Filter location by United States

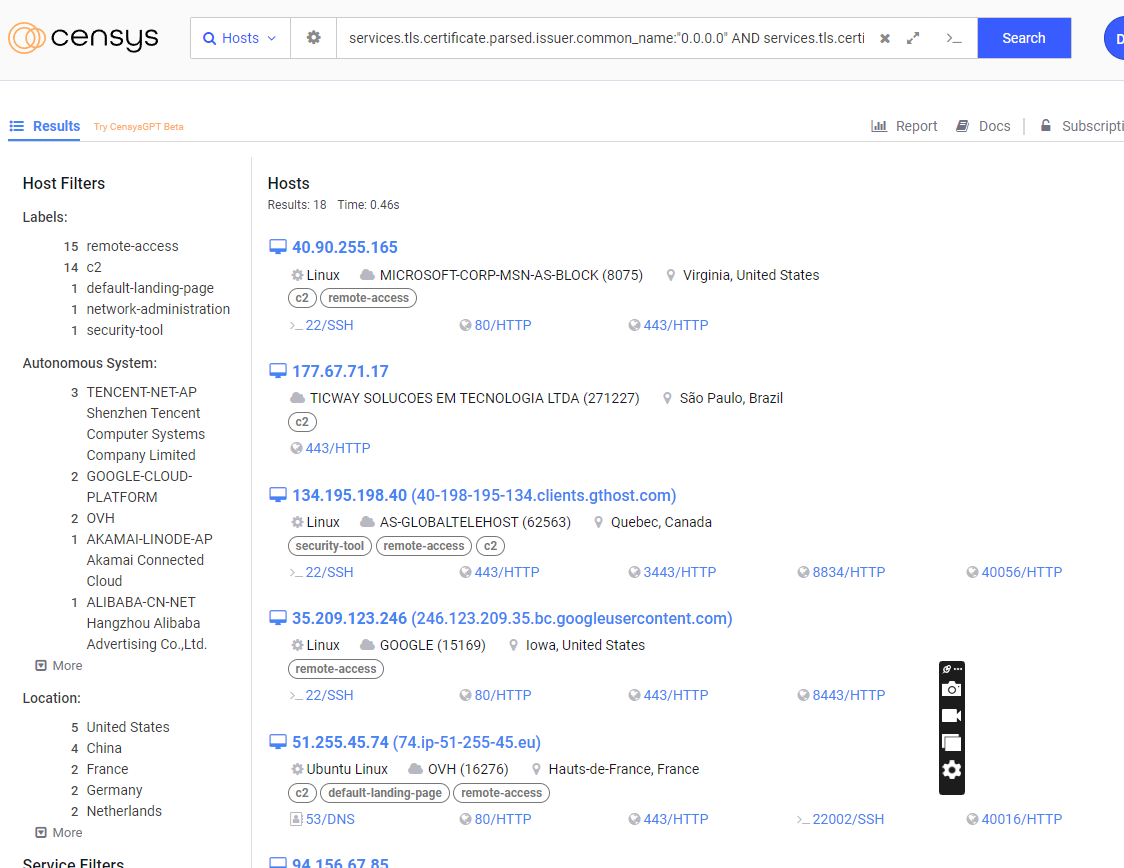click(128, 727)
